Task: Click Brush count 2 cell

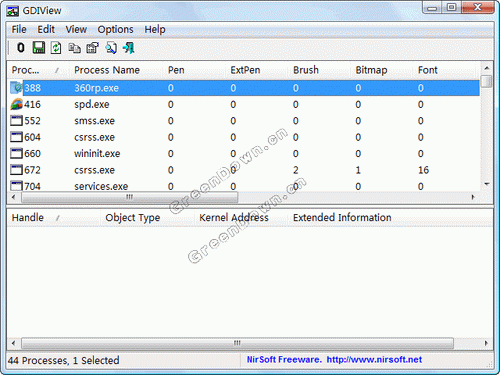Action: (296, 170)
